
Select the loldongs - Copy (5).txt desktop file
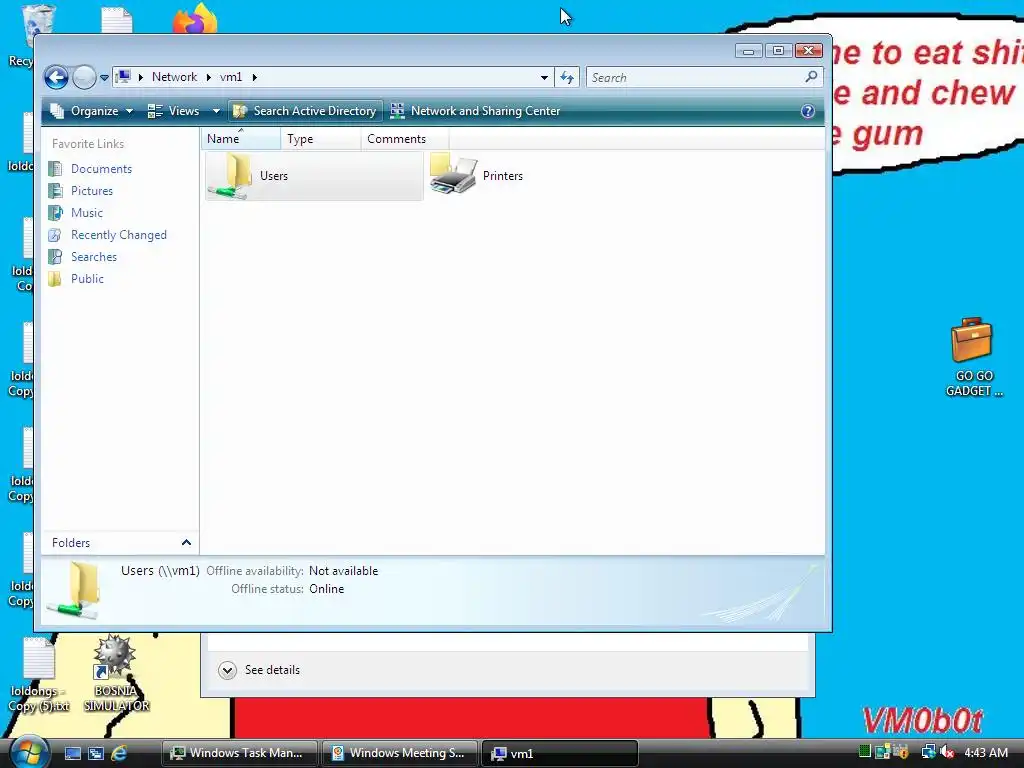pos(39,675)
